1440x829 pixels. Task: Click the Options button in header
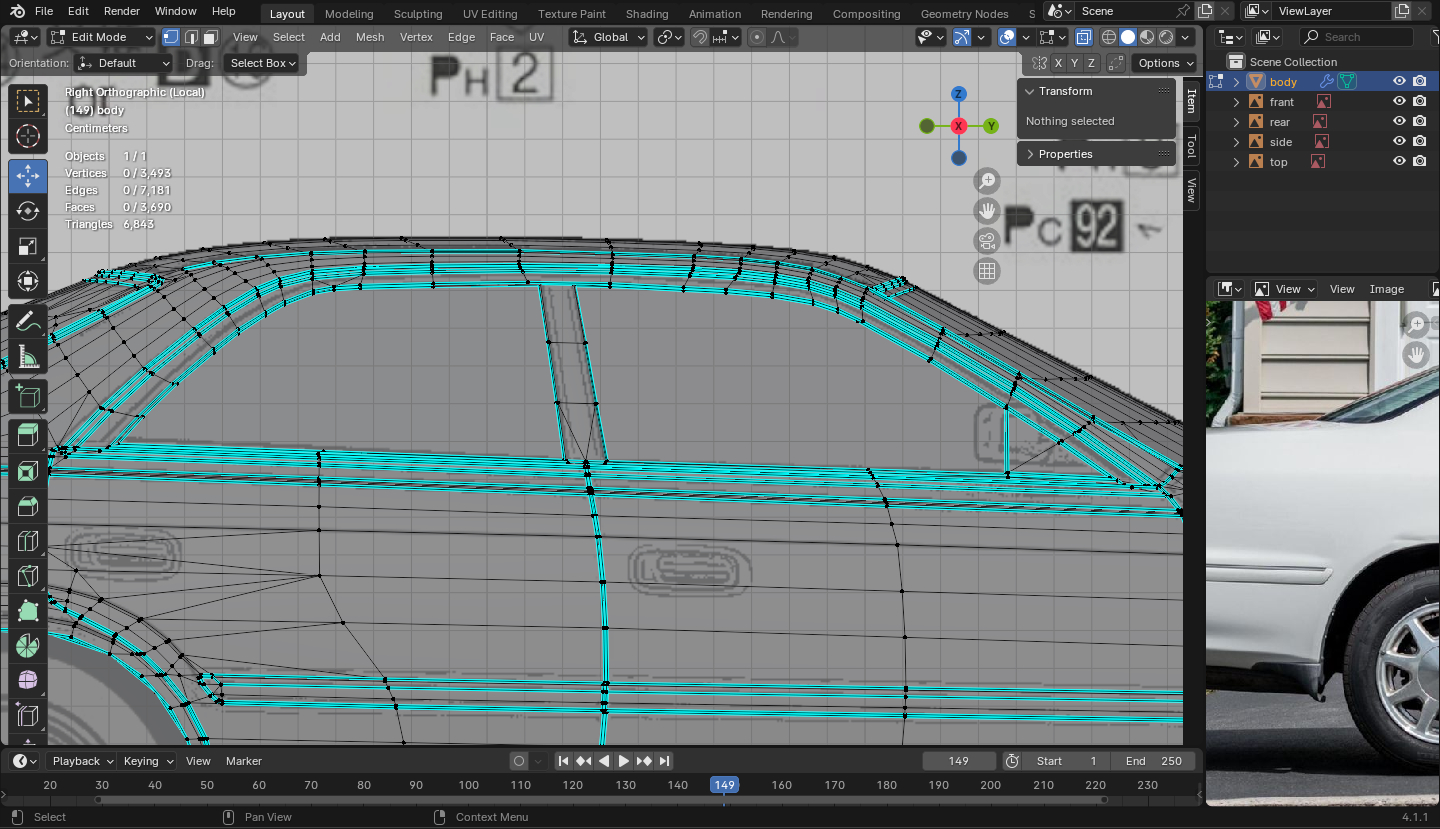pos(1164,63)
